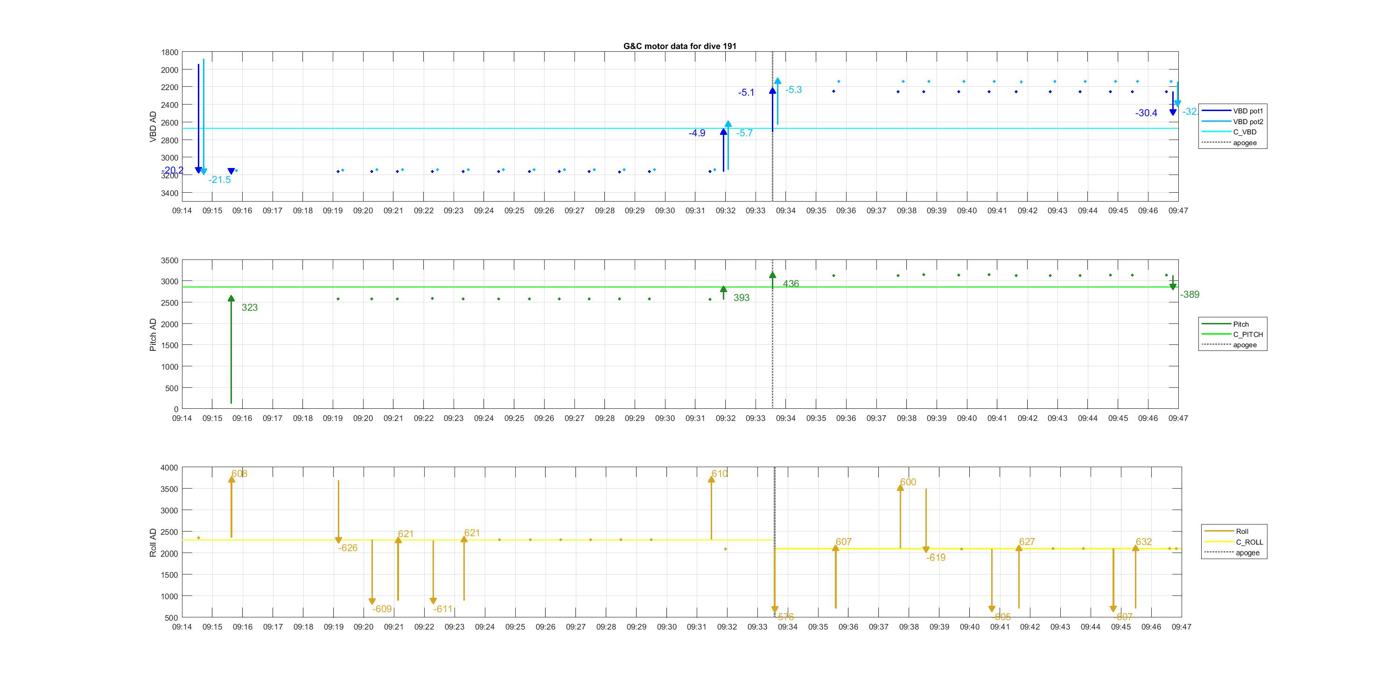The height and width of the screenshot is (693, 1400).
Task: Click the roll down-arrow labeled -626
Action: click(x=338, y=512)
